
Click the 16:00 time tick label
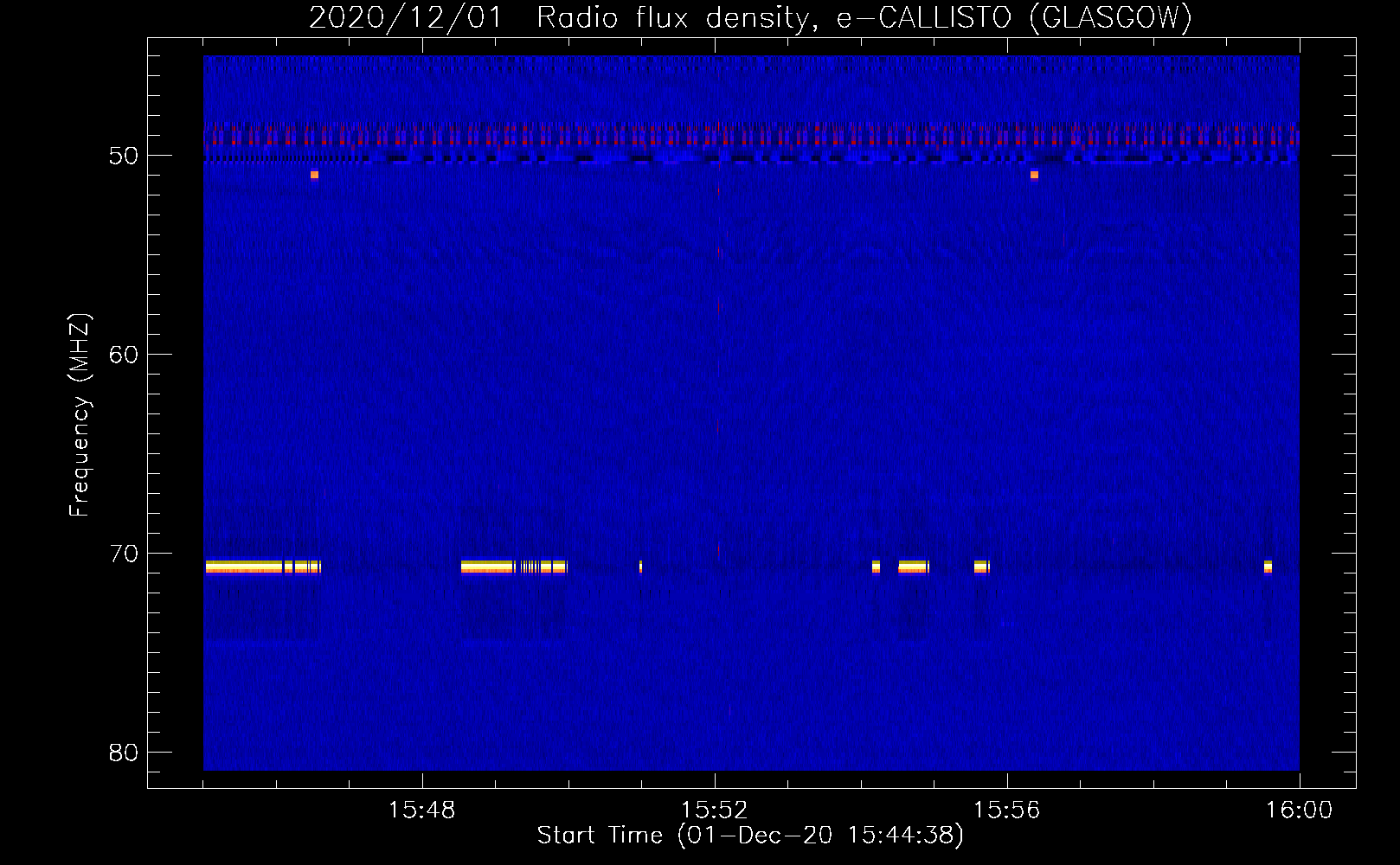click(1299, 811)
